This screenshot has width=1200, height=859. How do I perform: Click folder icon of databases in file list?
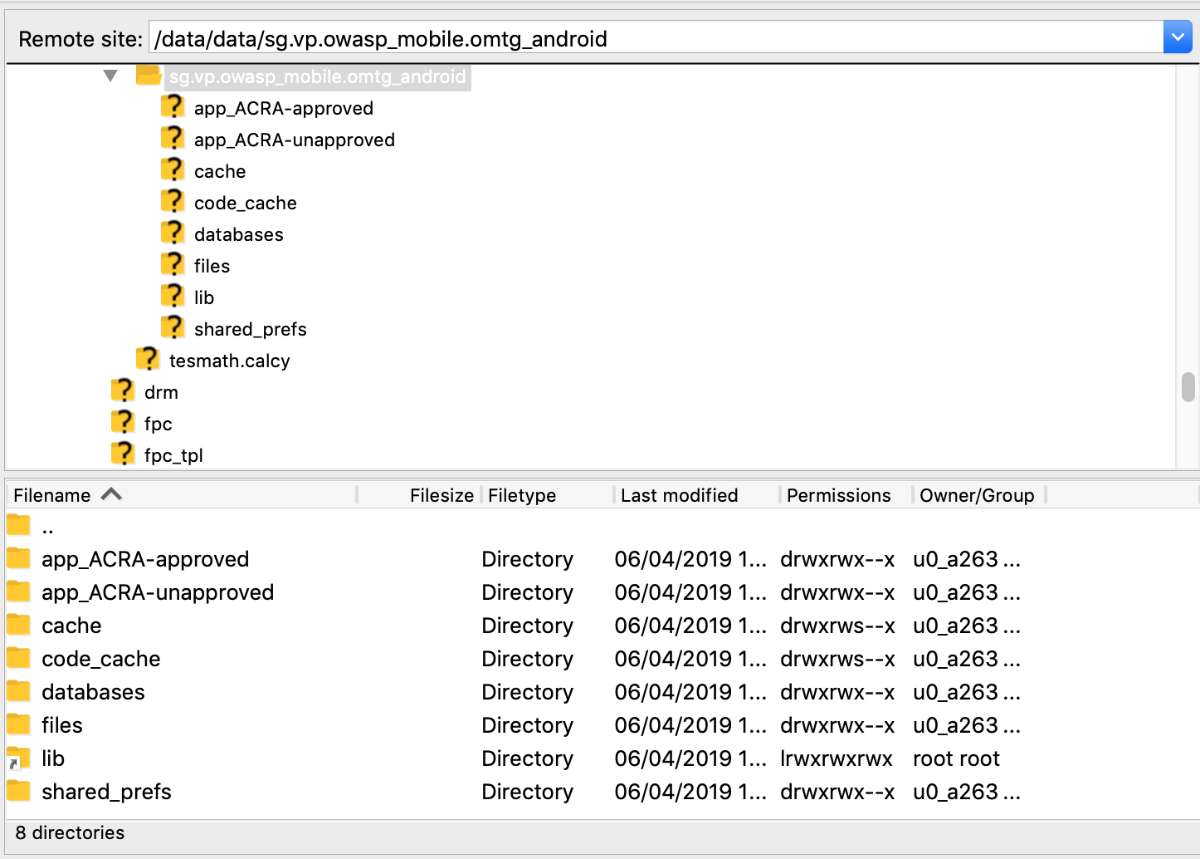point(19,691)
